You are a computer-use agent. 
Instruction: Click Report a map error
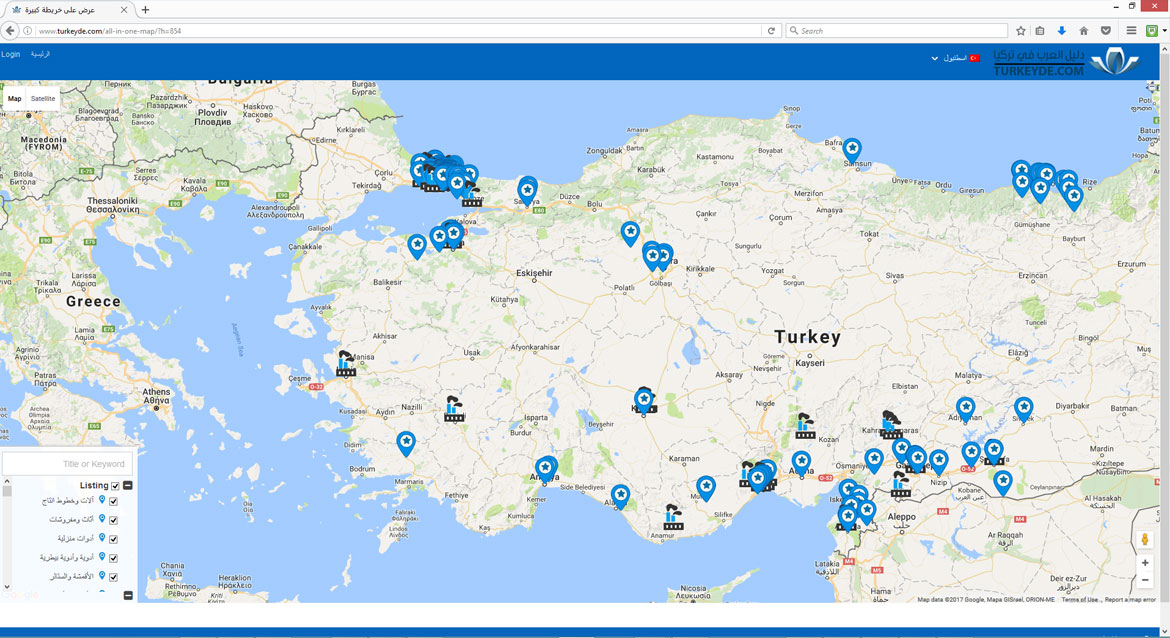tap(1130, 599)
